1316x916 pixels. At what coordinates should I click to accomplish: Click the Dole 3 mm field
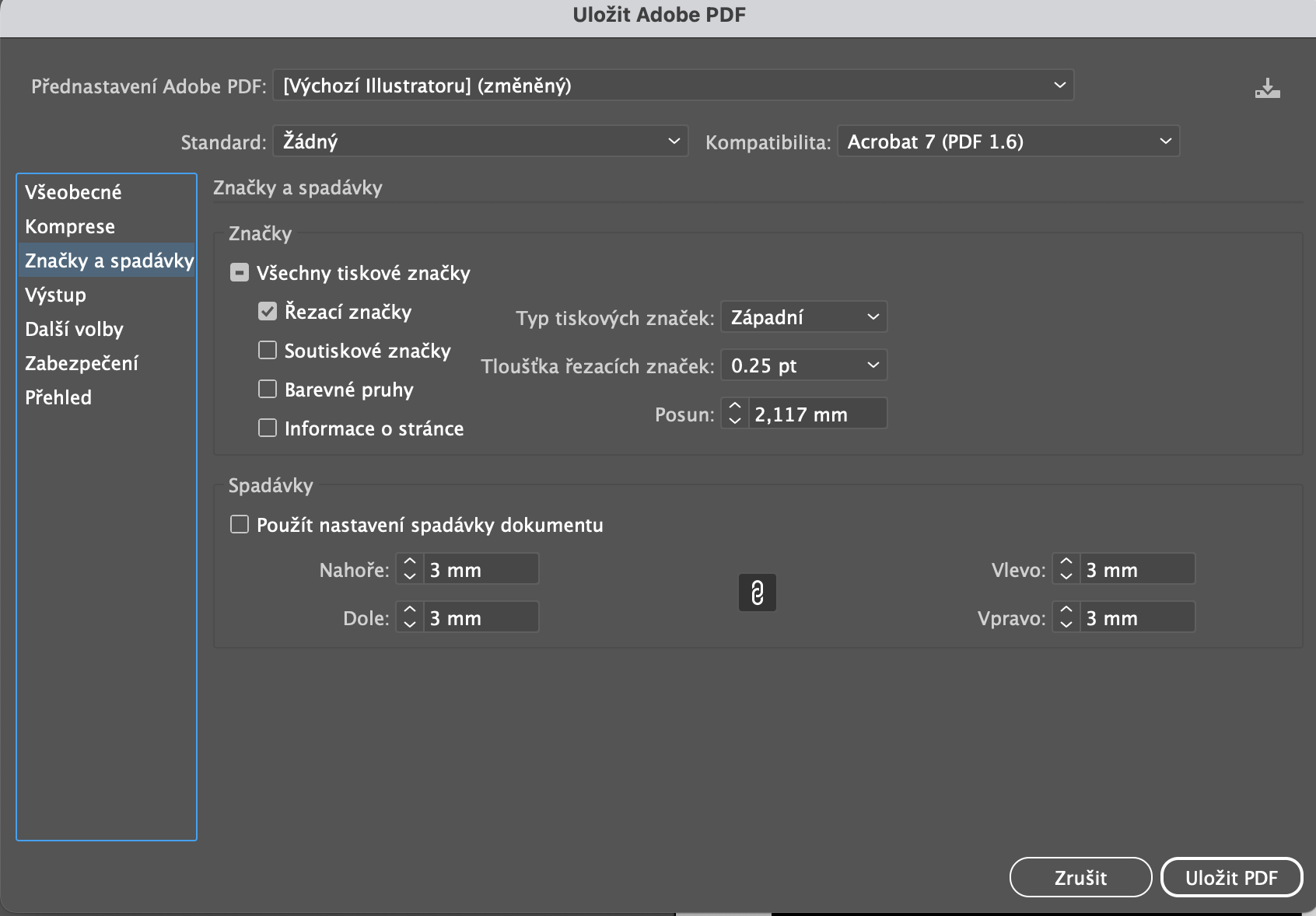[x=481, y=617]
